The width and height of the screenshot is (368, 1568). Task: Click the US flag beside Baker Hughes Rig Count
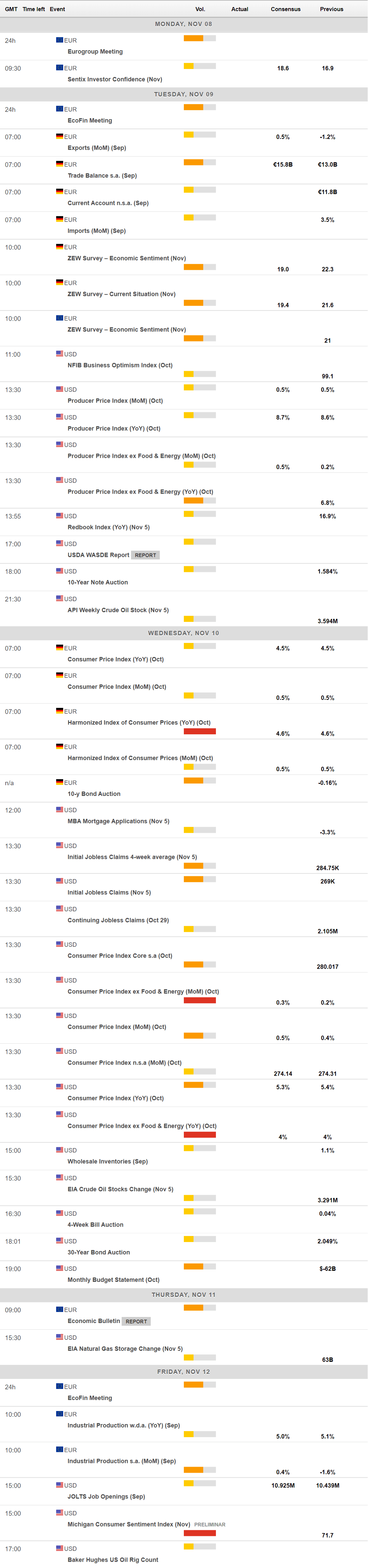[59, 1549]
